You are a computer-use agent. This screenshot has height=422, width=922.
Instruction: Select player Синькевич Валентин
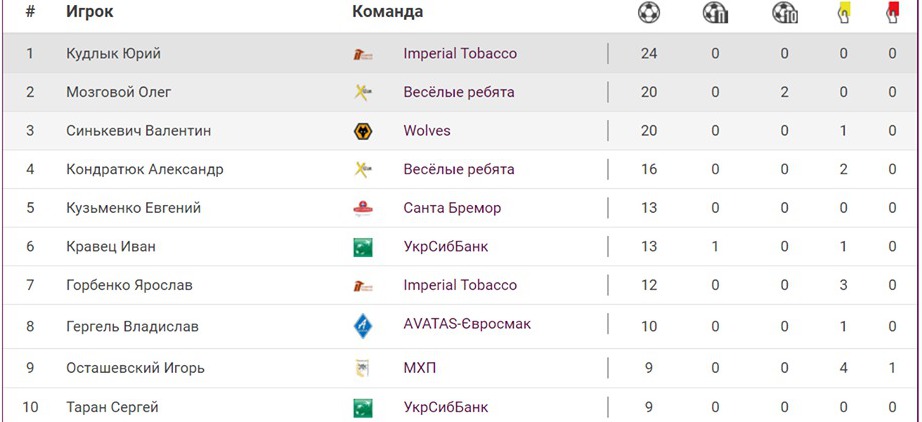[138, 131]
